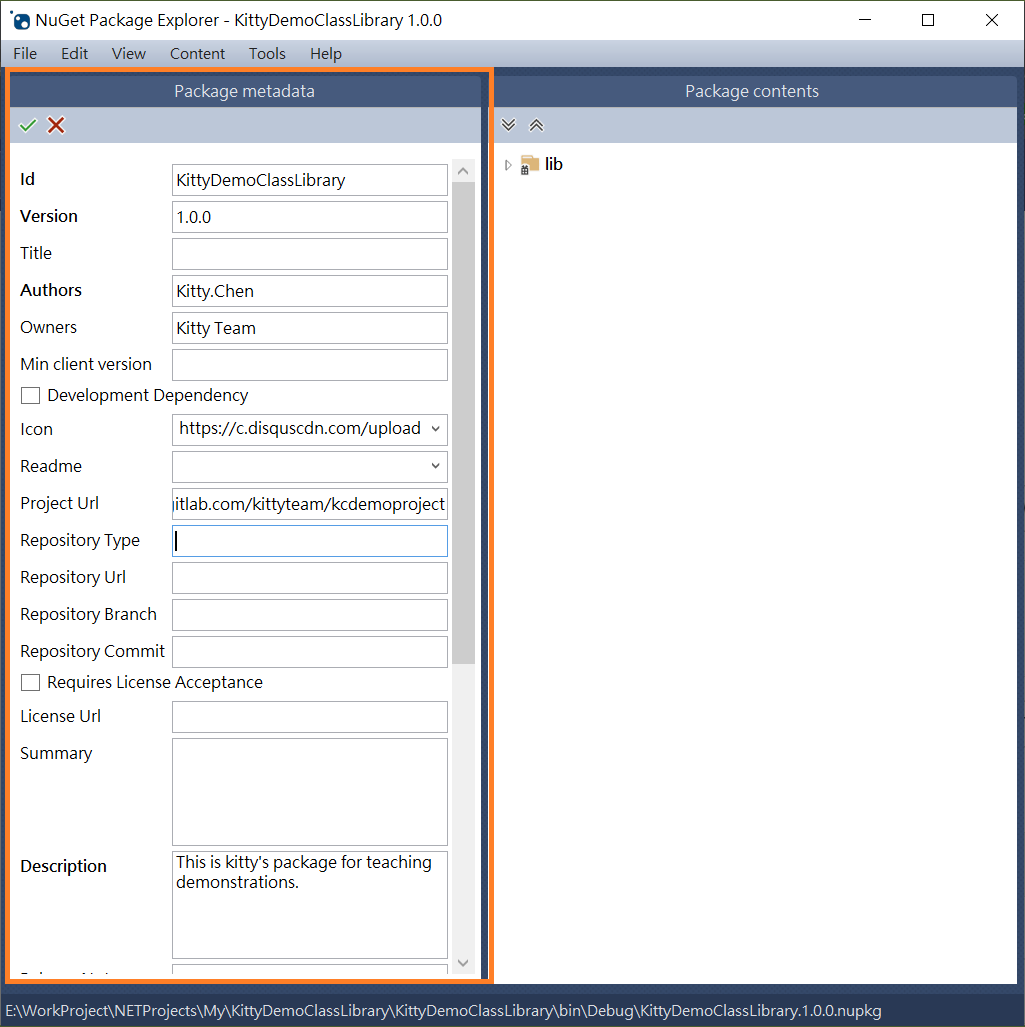Click the Package contents header
Screen dimensions: 1025x1027
(752, 91)
